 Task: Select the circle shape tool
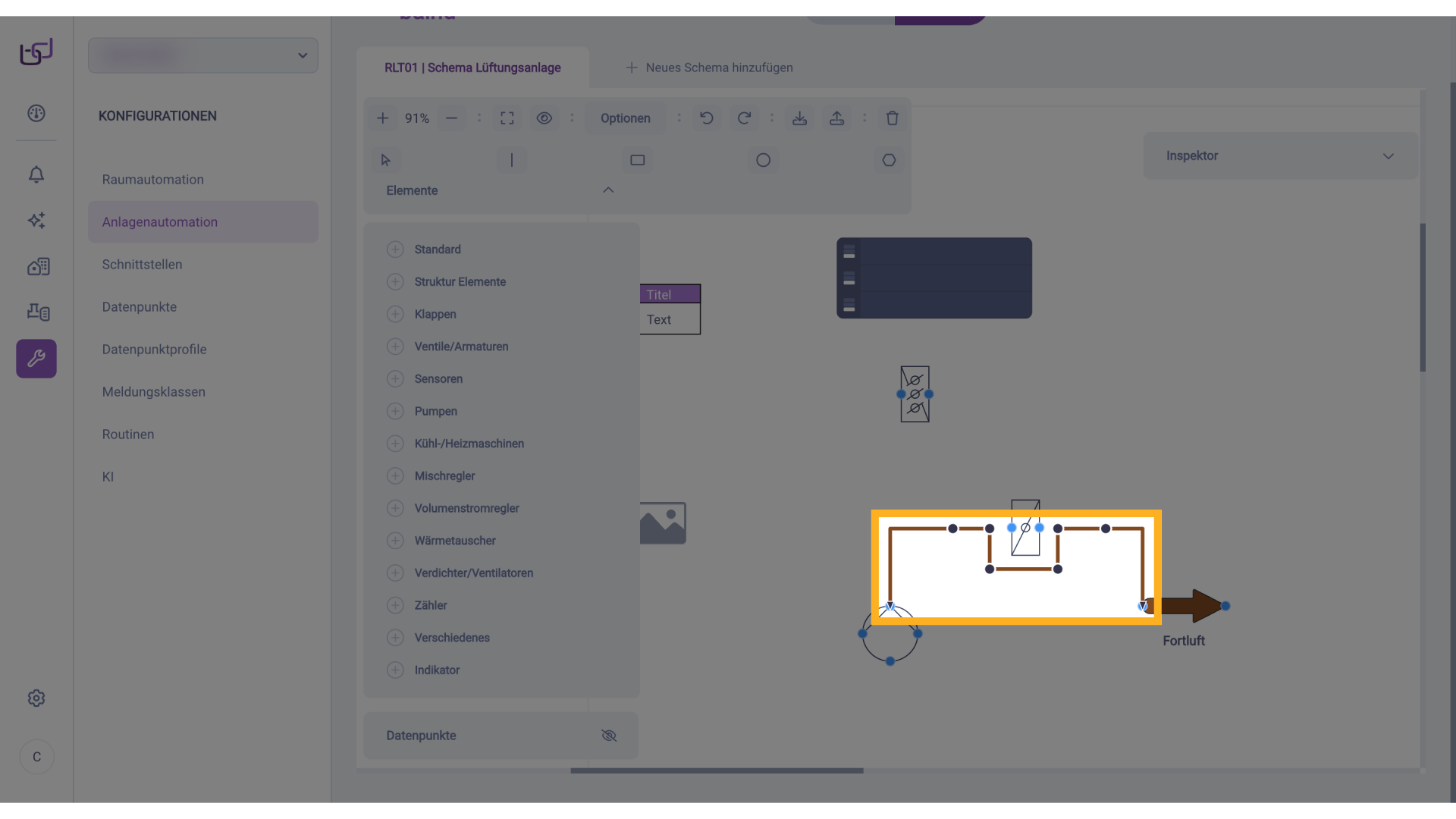pos(763,160)
